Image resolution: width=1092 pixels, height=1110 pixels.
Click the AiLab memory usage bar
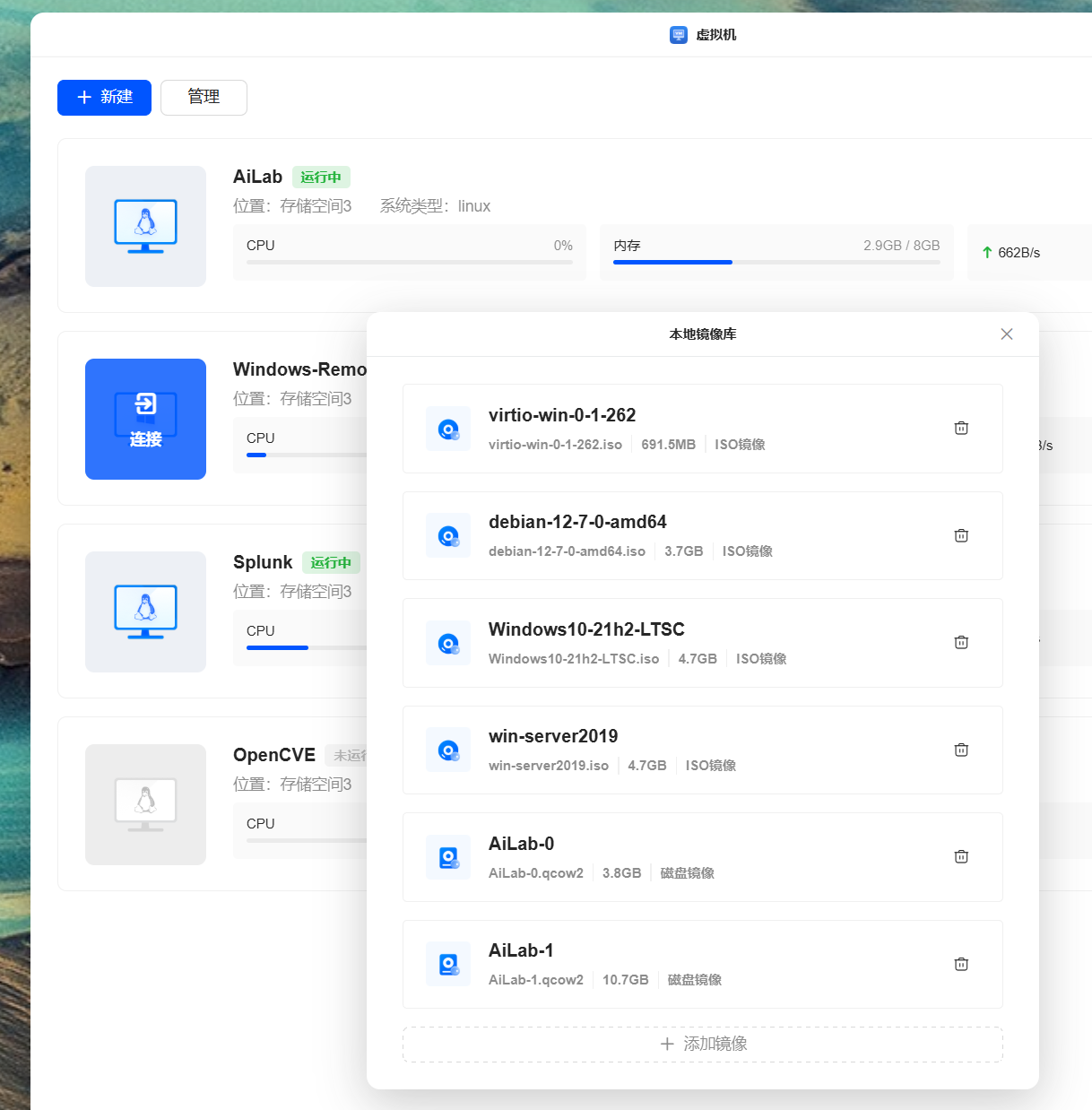pos(776,262)
